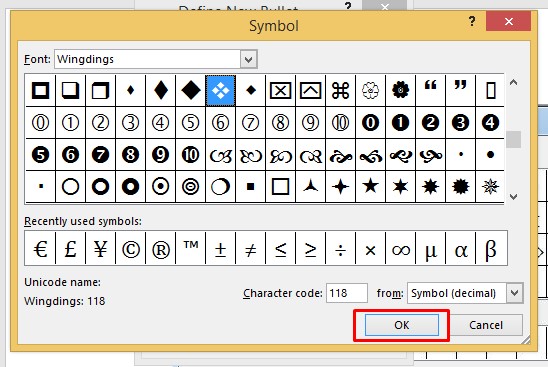This screenshot has height=367, width=548.
Task: Choose the infinity sign from recent symbols
Action: [401, 249]
